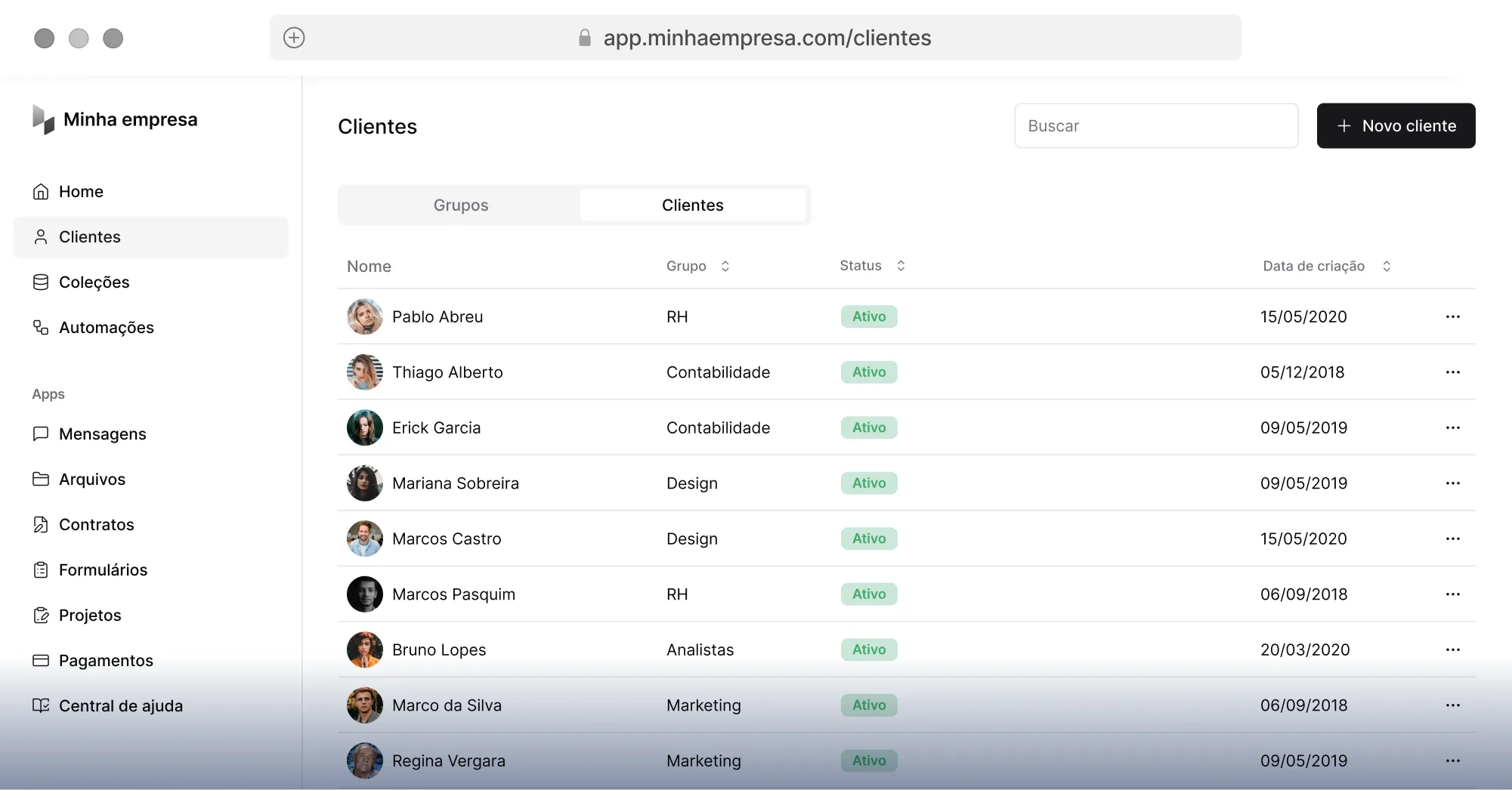The width and height of the screenshot is (1512, 790).
Task: Focus the Buscar search field
Action: 1156,126
